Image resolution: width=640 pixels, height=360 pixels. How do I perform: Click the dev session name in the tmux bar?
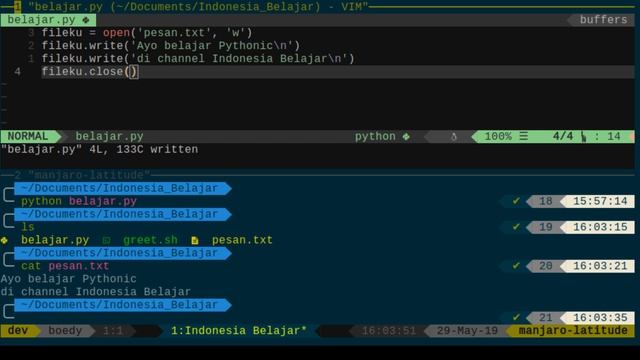18,331
